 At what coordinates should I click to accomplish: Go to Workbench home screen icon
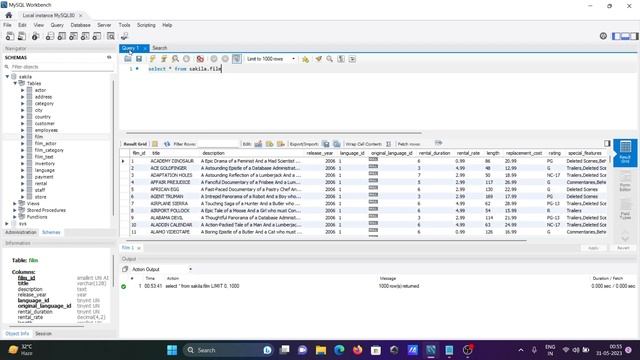9,15
